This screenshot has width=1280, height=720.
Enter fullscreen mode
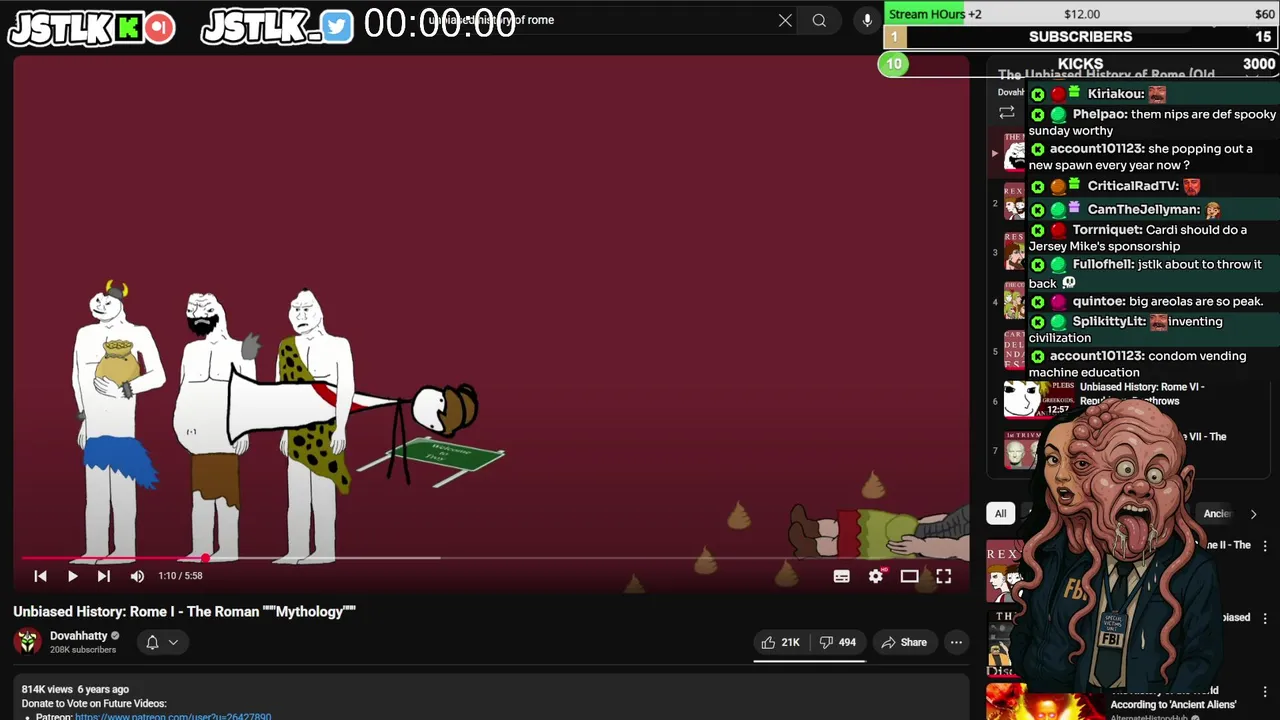click(x=943, y=576)
